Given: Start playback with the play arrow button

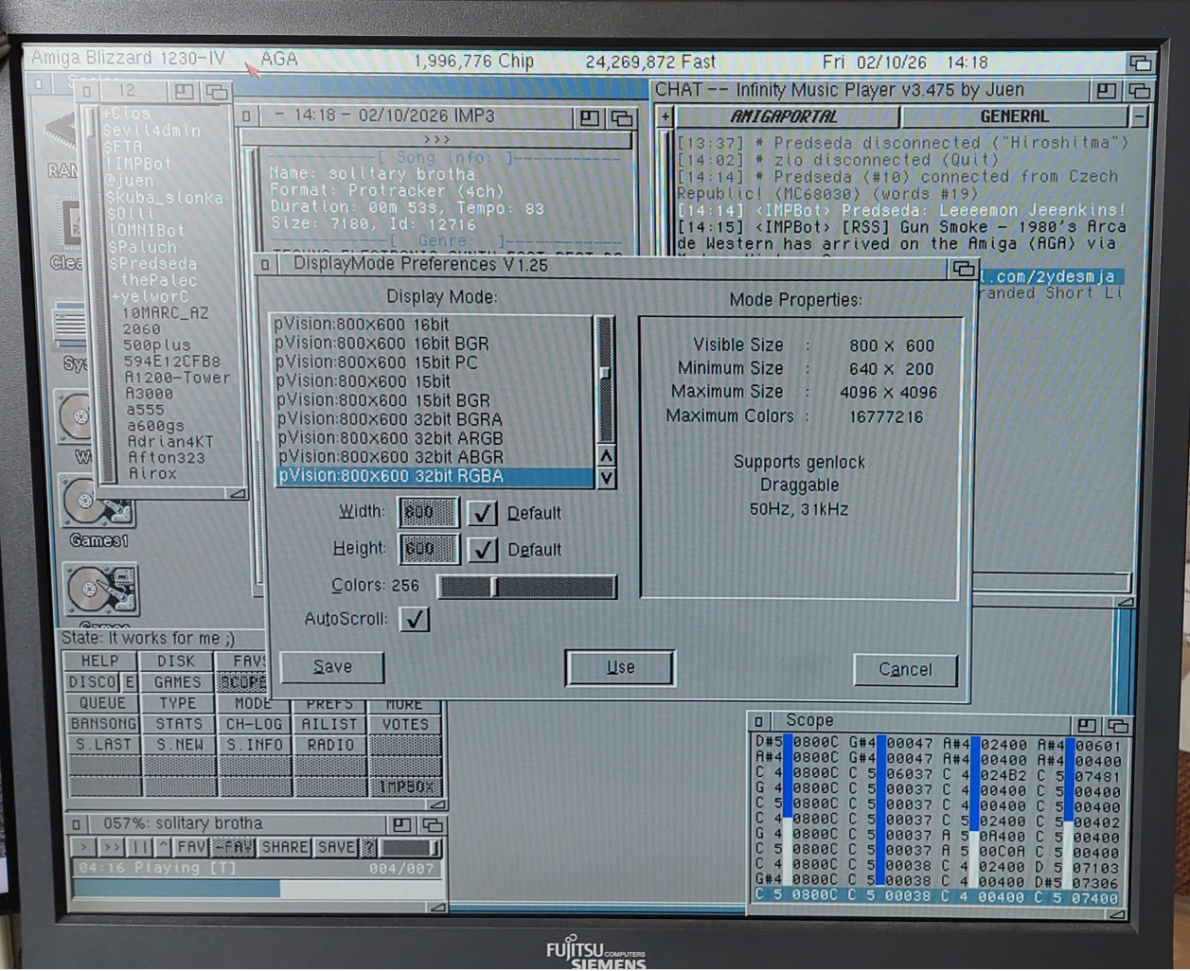Looking at the screenshot, I should coord(83,846).
